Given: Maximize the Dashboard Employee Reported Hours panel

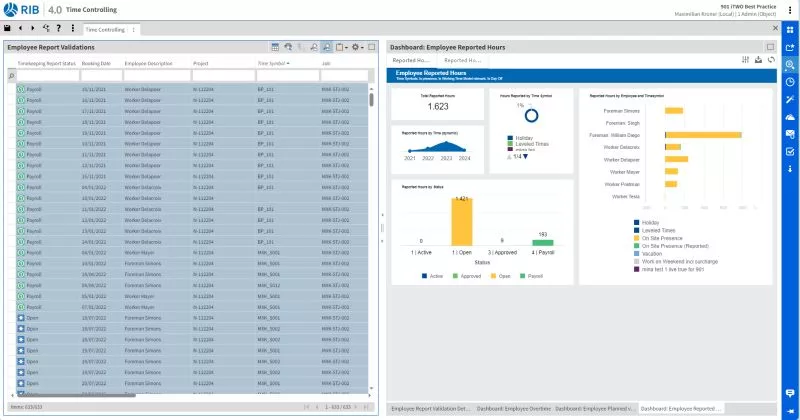Looking at the screenshot, I should 770,47.
